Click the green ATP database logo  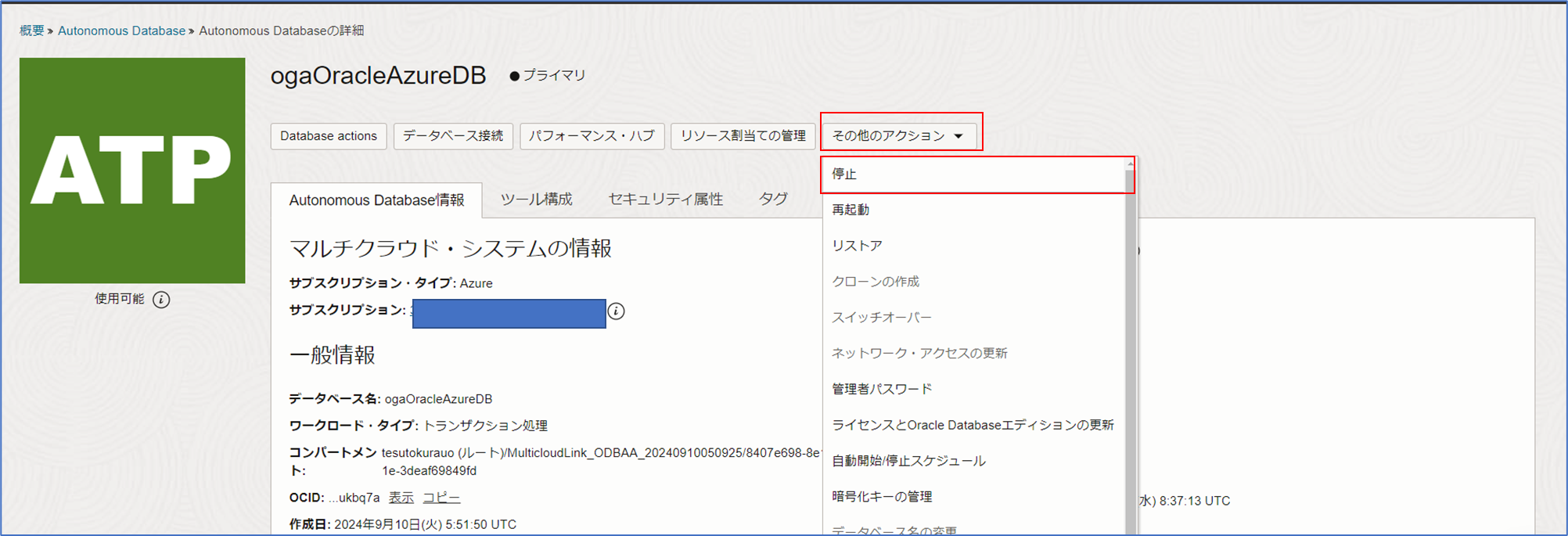pos(132,171)
